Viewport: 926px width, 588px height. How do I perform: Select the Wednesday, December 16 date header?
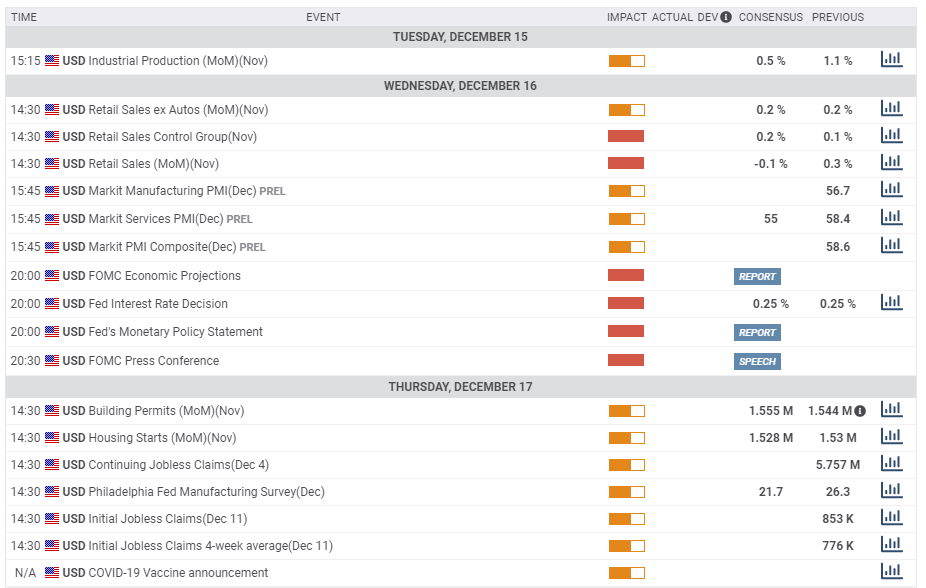tap(460, 86)
